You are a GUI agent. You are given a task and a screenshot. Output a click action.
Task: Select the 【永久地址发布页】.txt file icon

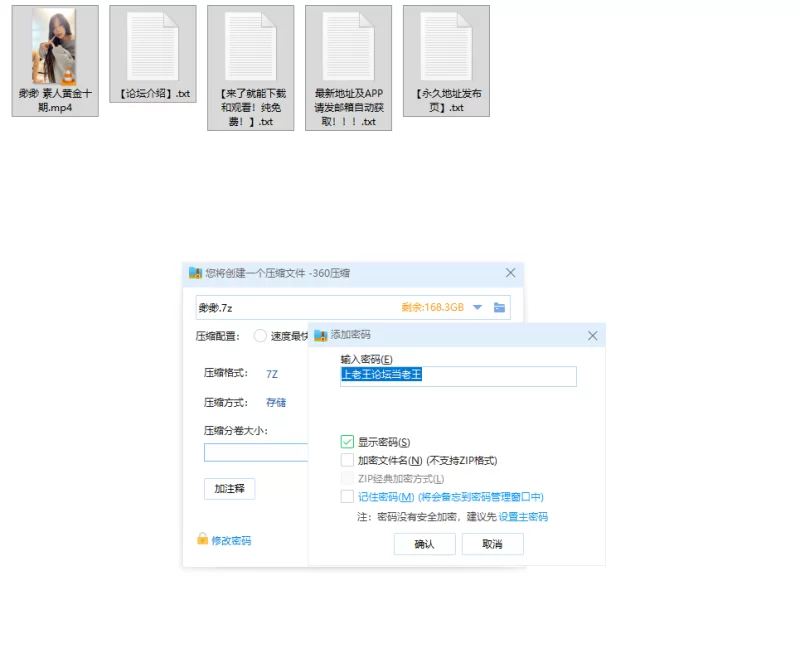coord(446,46)
